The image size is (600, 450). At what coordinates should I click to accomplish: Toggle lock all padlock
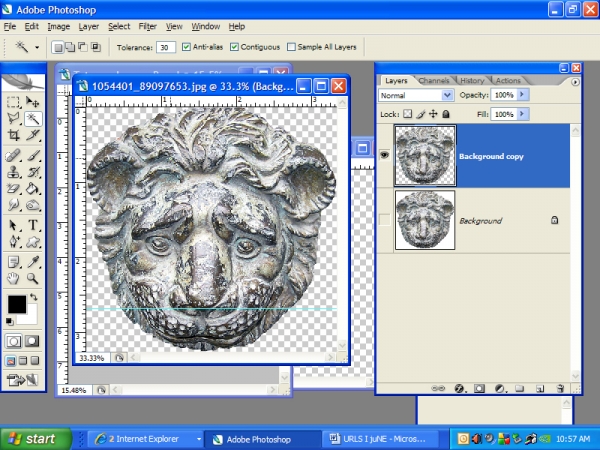coord(446,114)
